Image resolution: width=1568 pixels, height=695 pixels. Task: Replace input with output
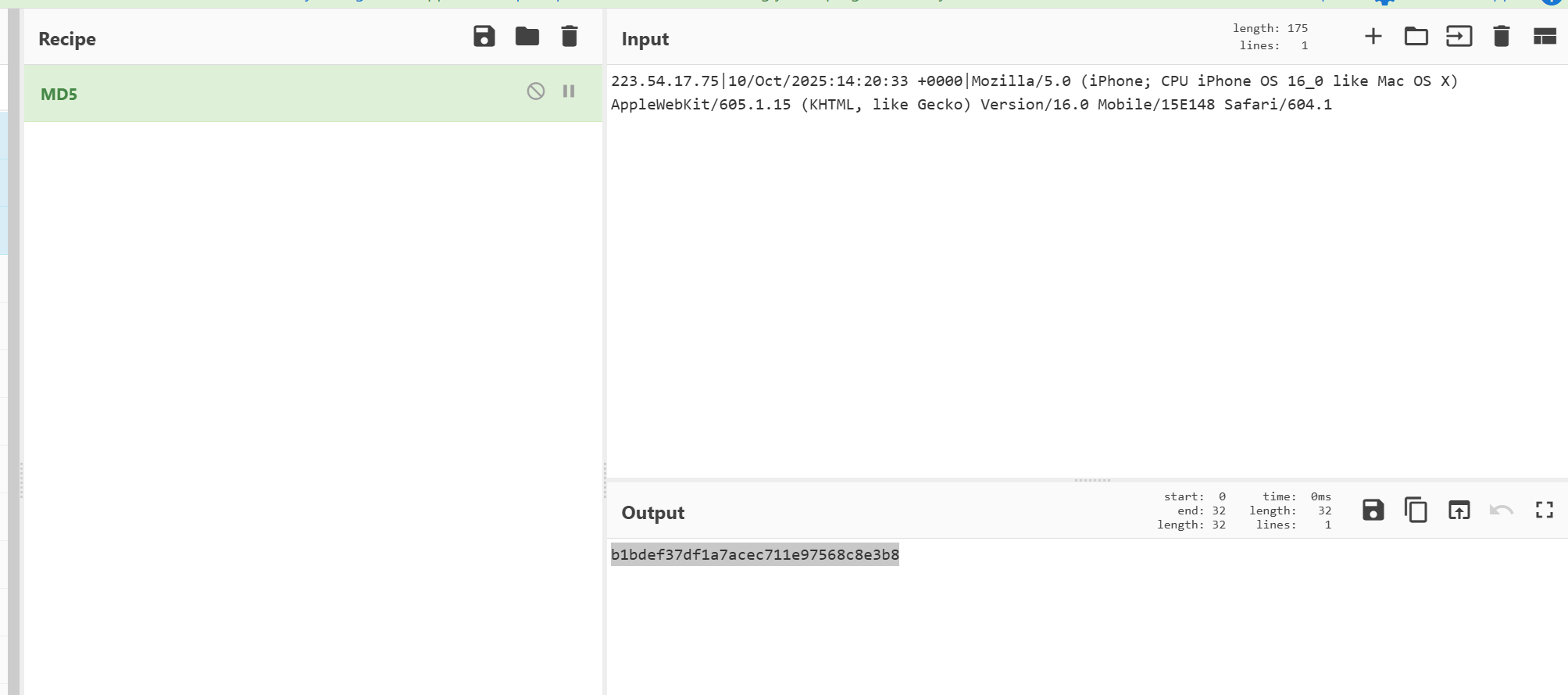click(1459, 511)
